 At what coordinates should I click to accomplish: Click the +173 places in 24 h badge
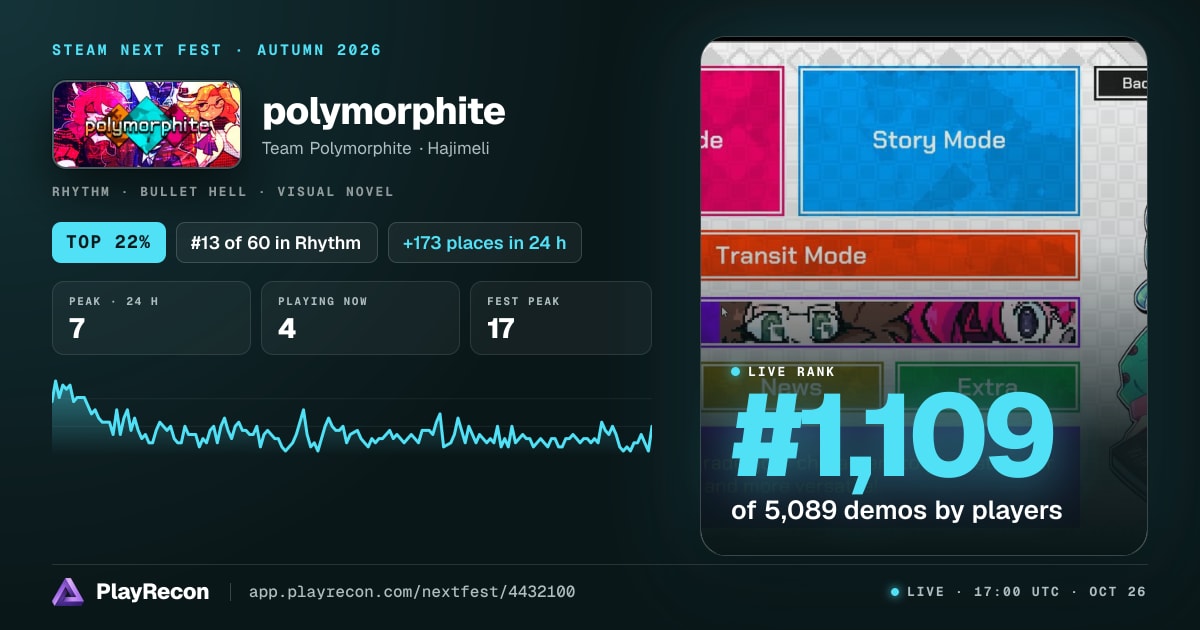(485, 242)
